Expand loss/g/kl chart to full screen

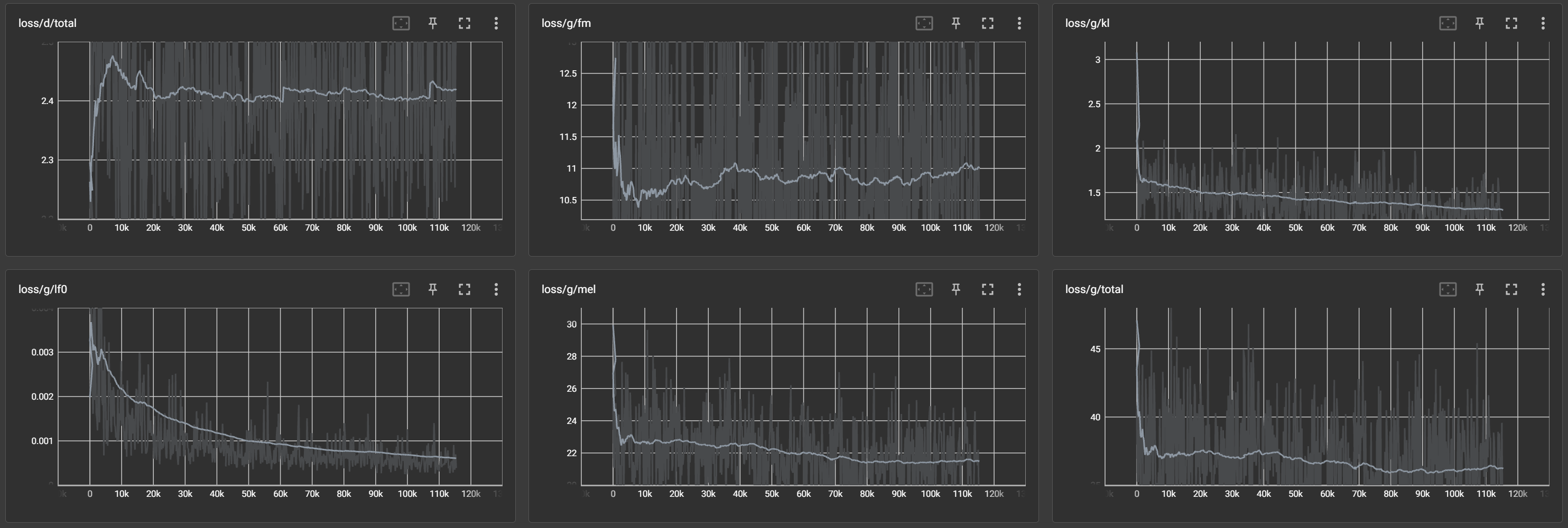click(x=1511, y=23)
